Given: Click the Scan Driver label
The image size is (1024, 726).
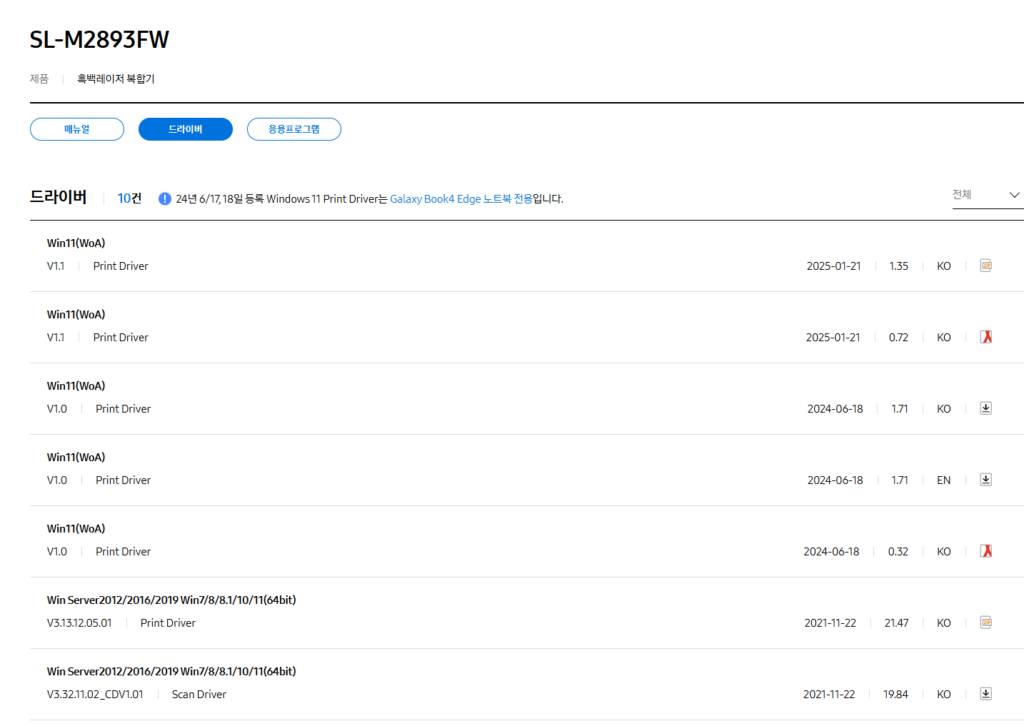Looking at the screenshot, I should 199,694.
